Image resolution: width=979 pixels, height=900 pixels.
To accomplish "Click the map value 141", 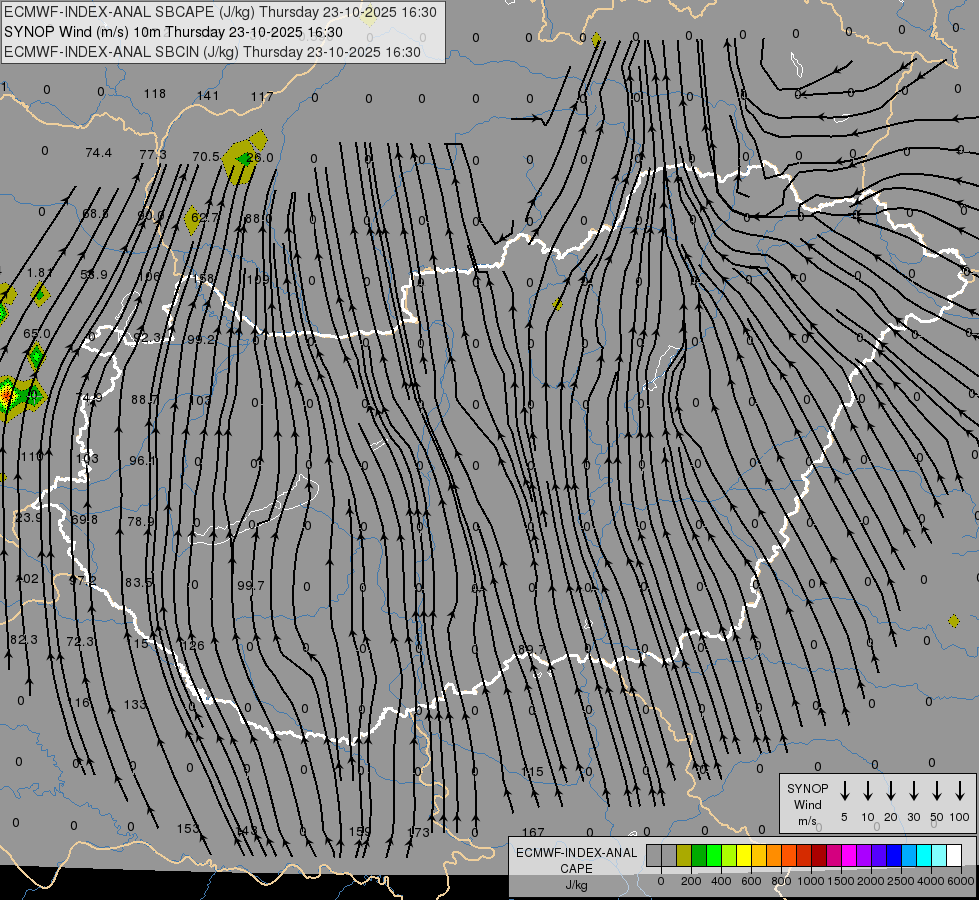I will (x=208, y=96).
